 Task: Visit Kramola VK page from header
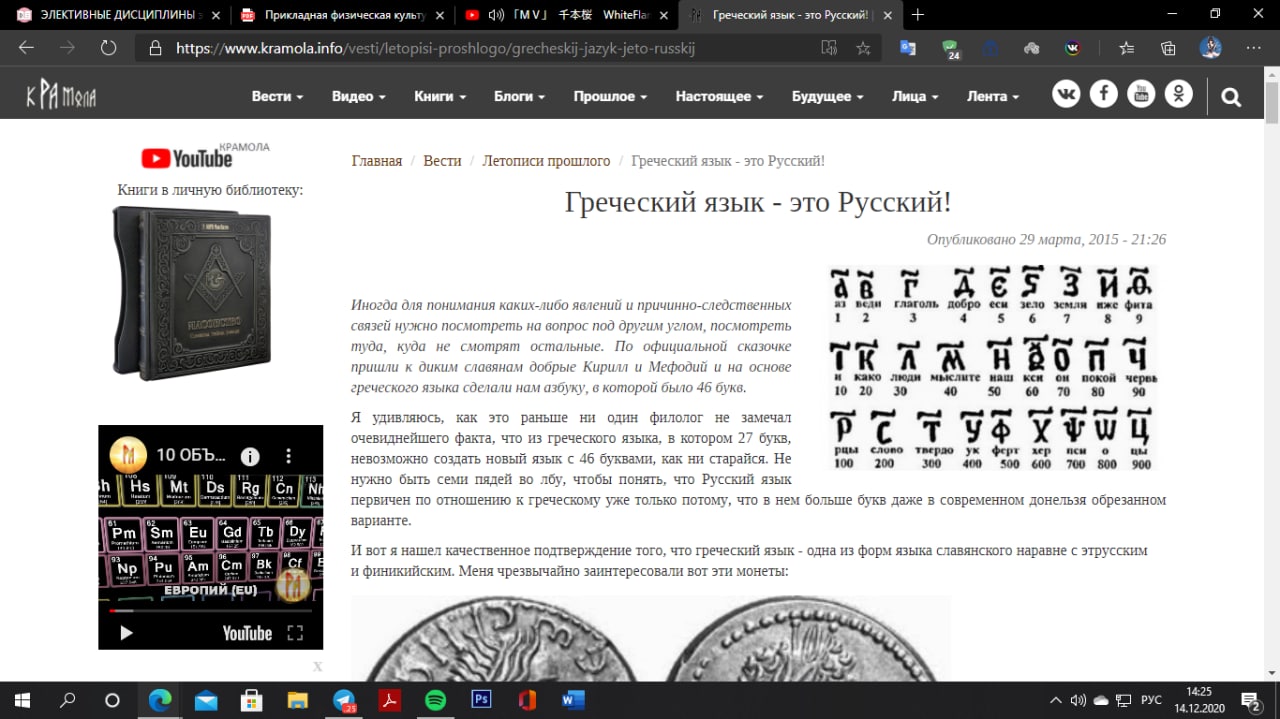tap(1066, 94)
